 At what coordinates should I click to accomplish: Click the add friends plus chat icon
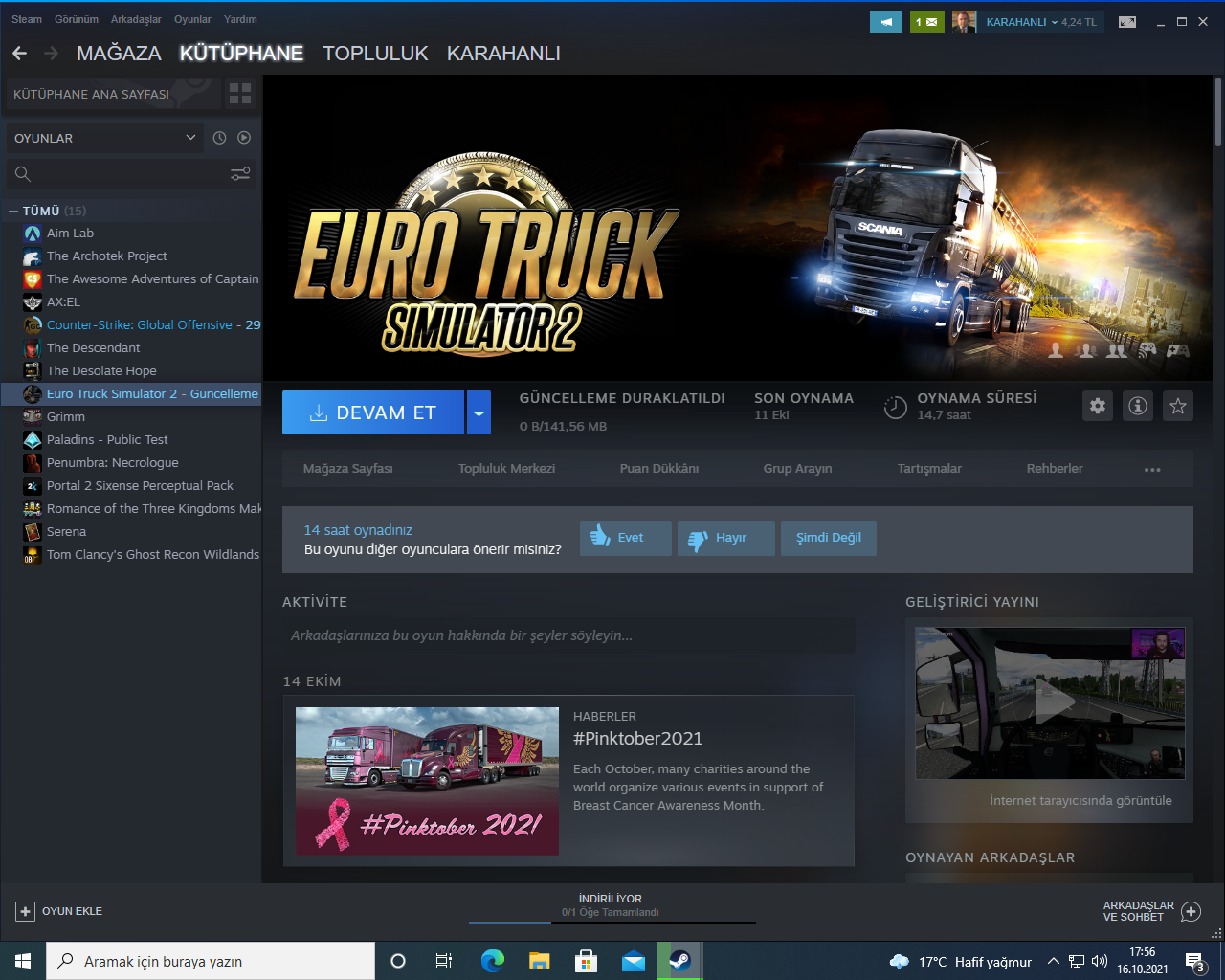pos(1191,911)
